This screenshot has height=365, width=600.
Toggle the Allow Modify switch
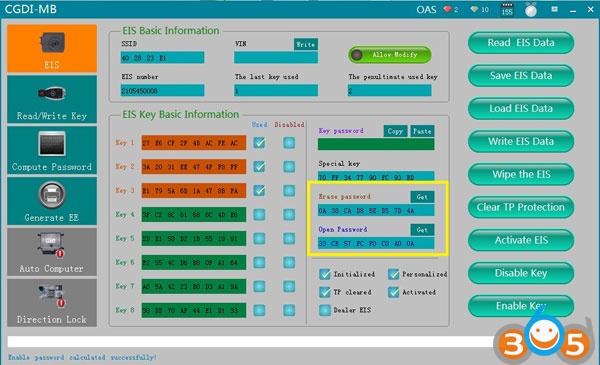point(390,55)
